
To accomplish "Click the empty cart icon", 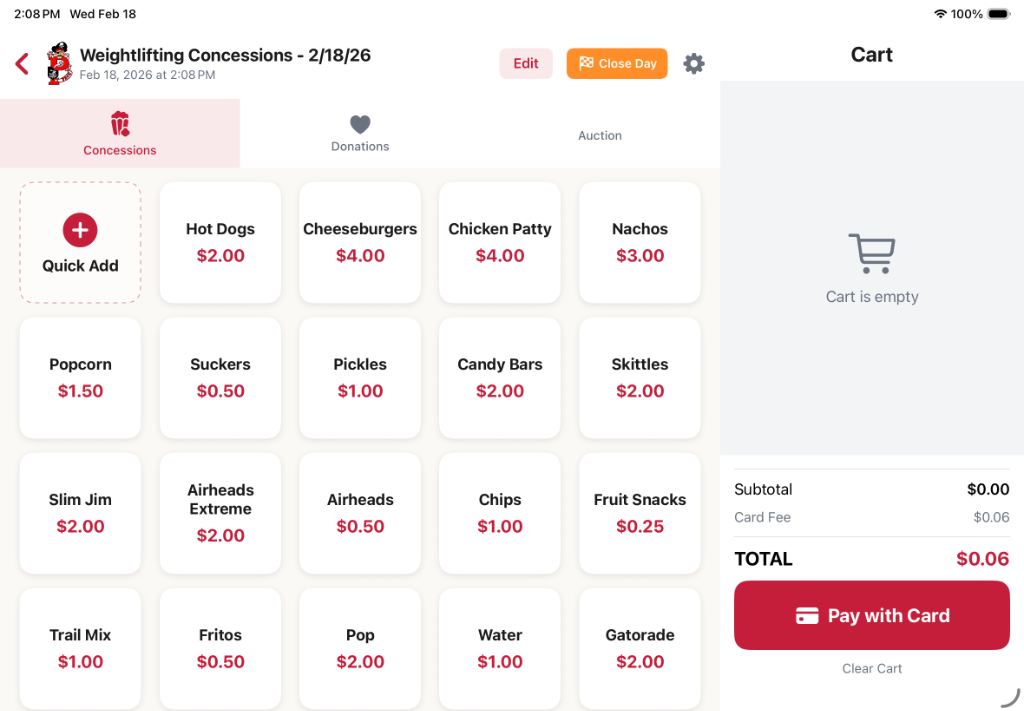I will 871,254.
